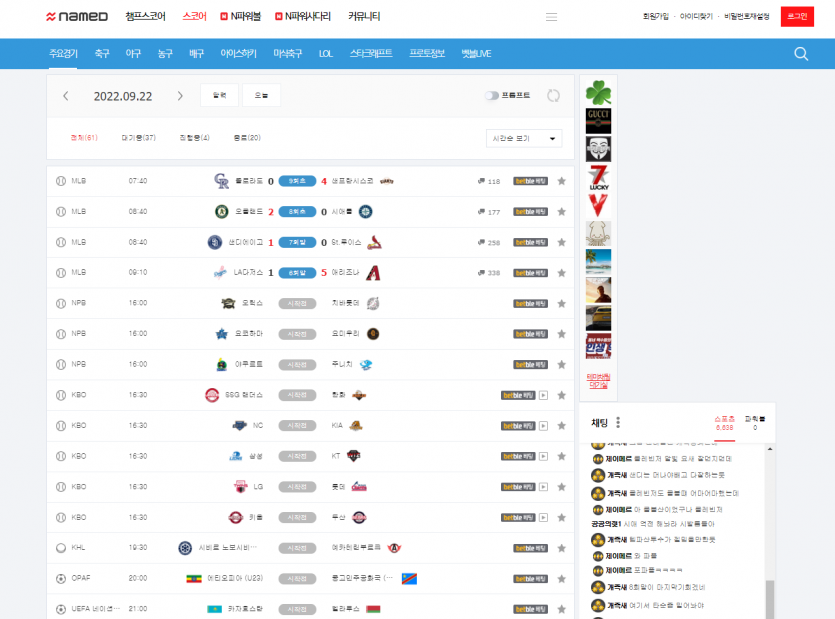Open the 2022.09.22 date picker

point(123,96)
